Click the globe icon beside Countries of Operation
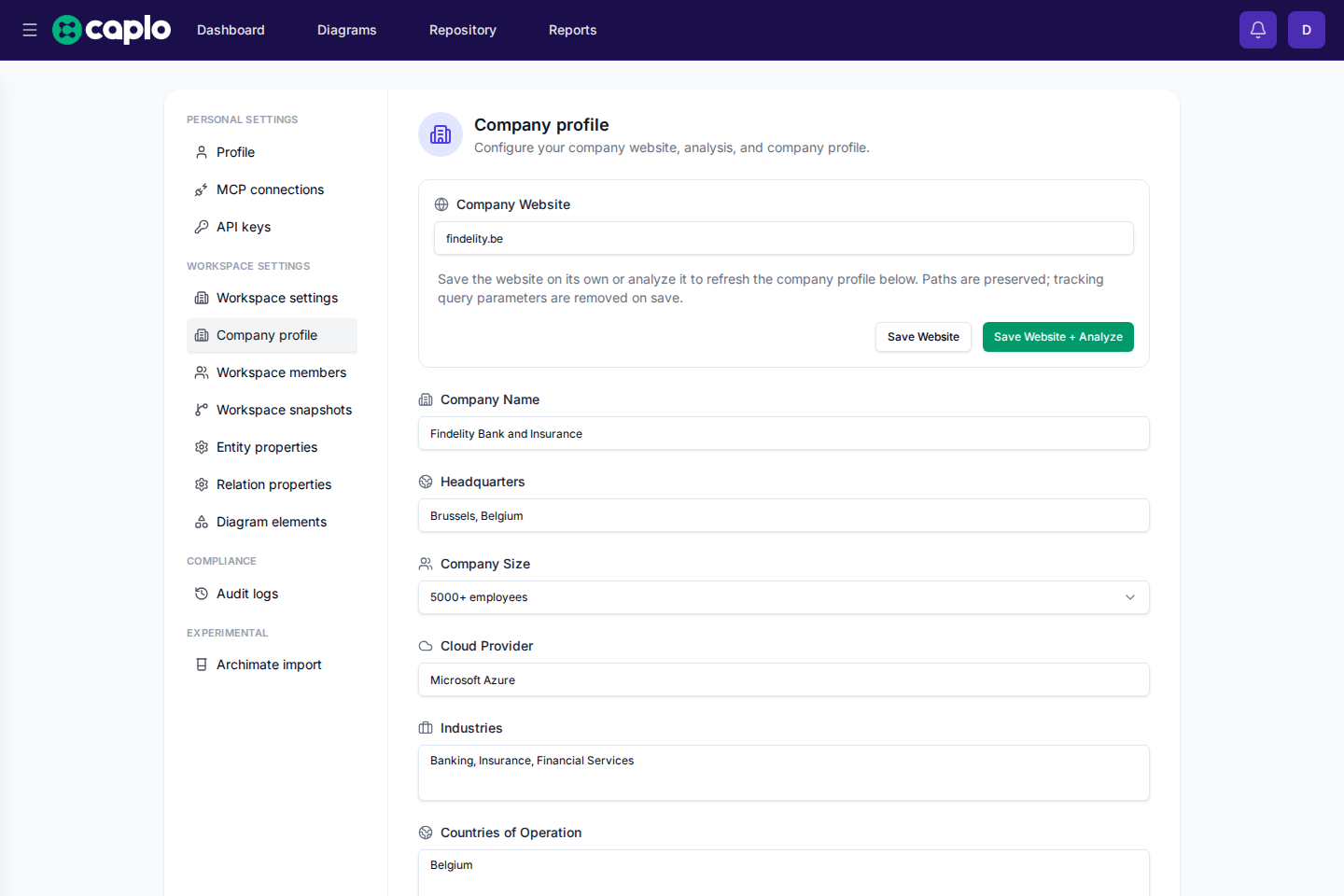Screen dimensions: 1344x896 pos(426,833)
